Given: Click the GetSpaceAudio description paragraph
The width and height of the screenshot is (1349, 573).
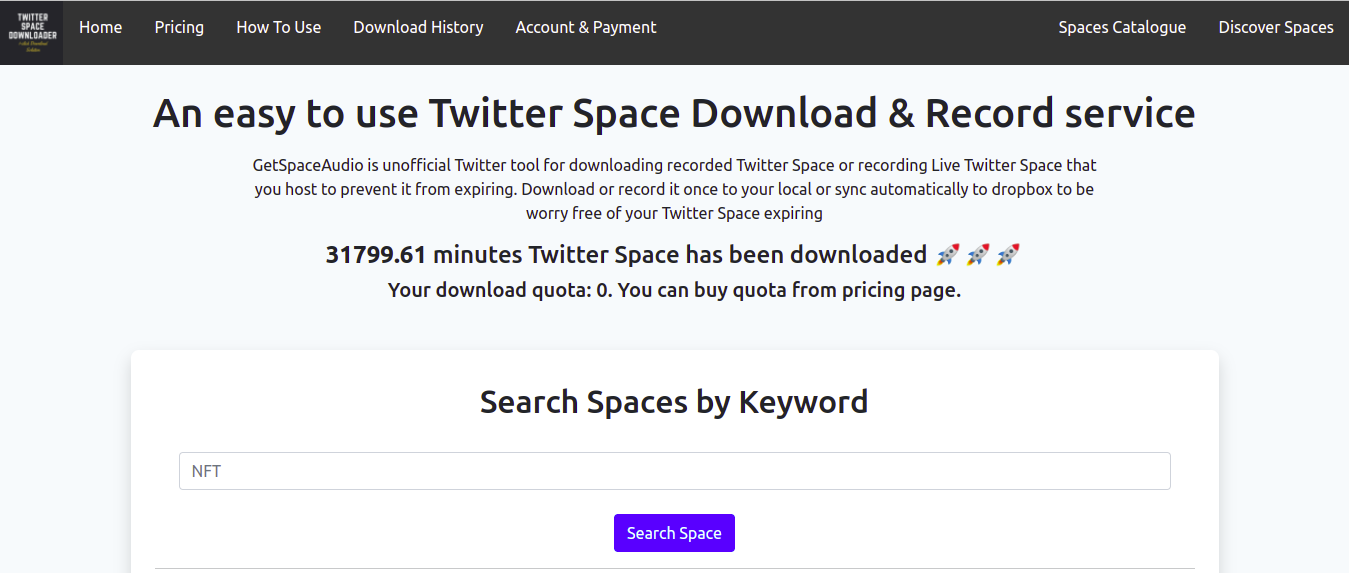Looking at the screenshot, I should coord(674,188).
